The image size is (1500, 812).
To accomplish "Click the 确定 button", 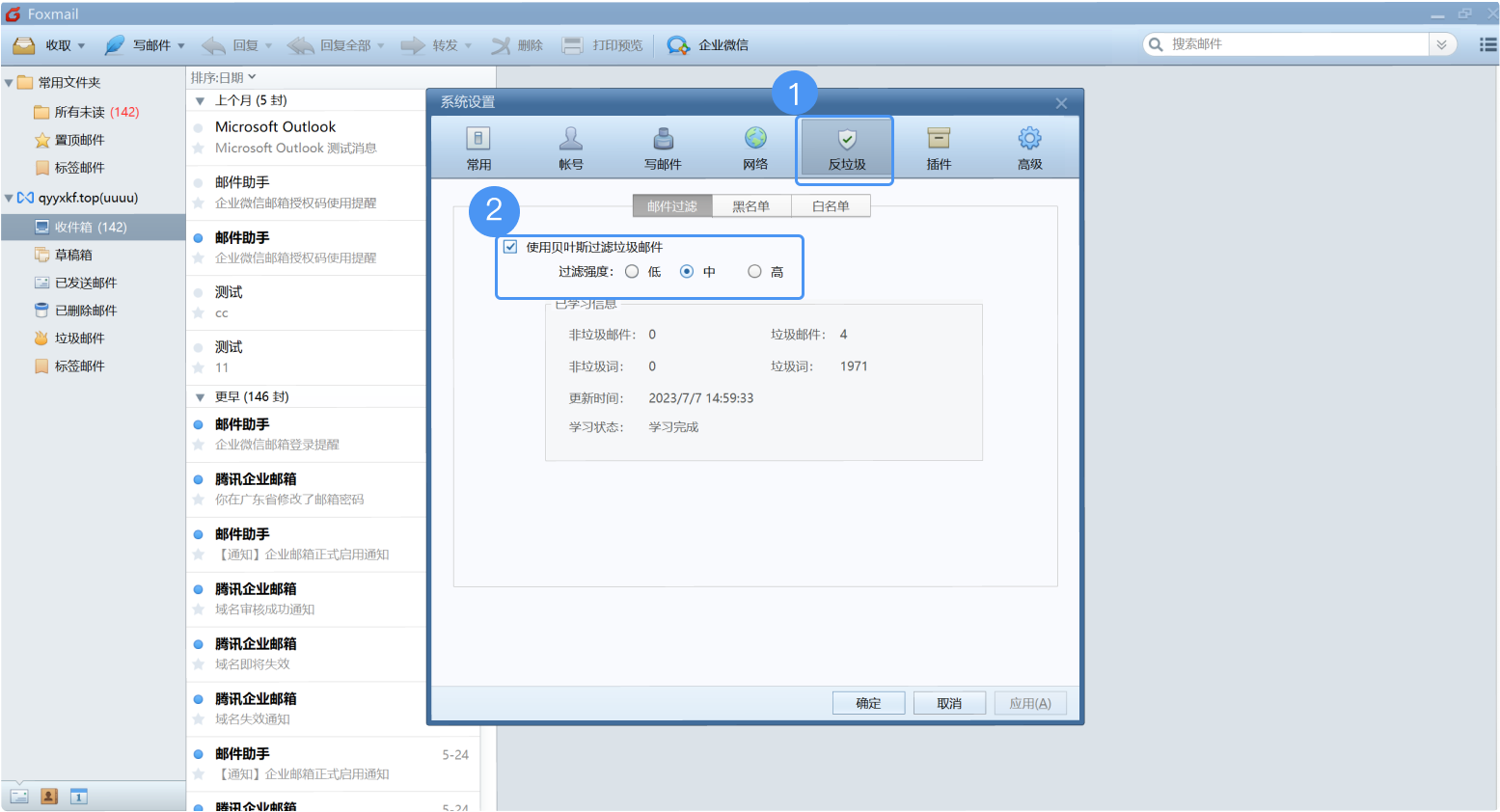I will [x=868, y=703].
